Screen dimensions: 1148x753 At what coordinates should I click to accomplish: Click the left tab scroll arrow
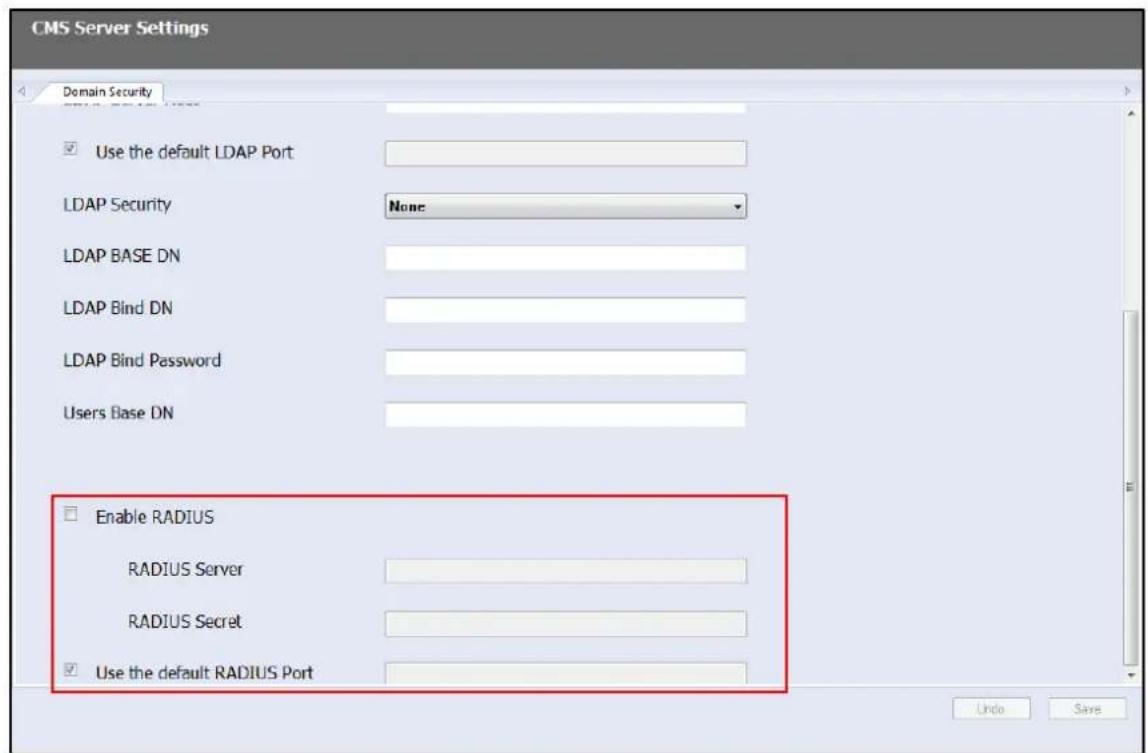click(x=22, y=92)
